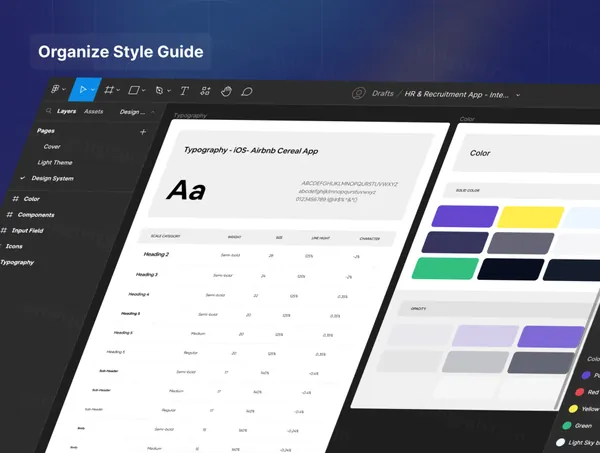600x453 pixels.
Task: Select the Move tool
Action: coord(82,89)
